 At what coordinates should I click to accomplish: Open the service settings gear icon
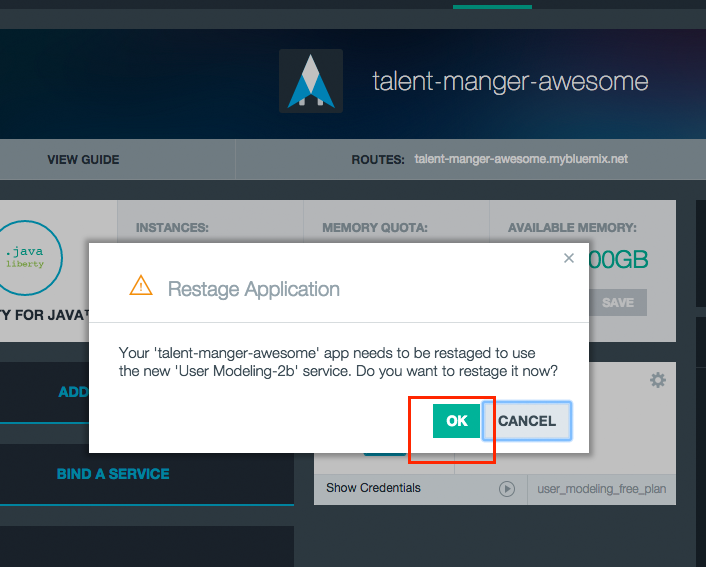point(658,380)
